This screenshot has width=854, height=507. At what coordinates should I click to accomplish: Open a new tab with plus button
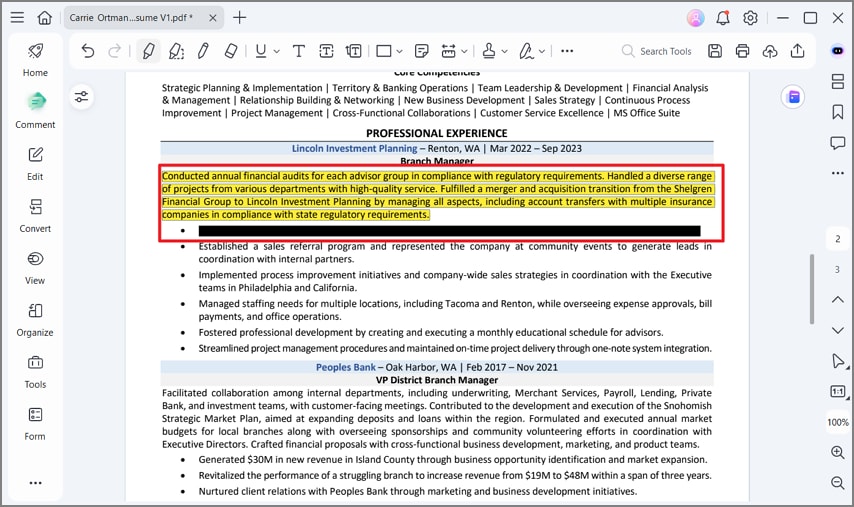240,17
